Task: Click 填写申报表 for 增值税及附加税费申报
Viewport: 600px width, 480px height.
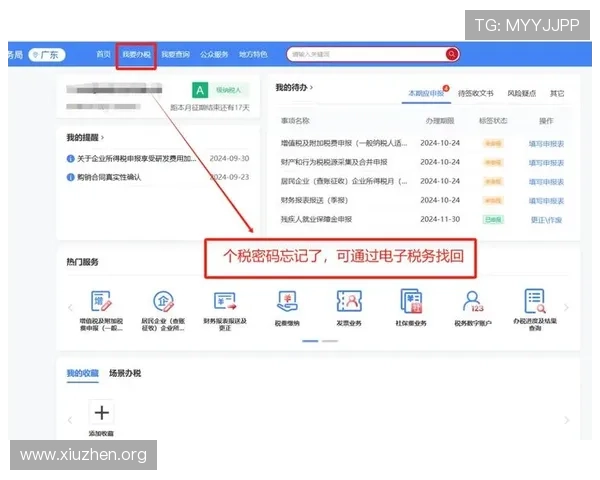Action: 546,144
